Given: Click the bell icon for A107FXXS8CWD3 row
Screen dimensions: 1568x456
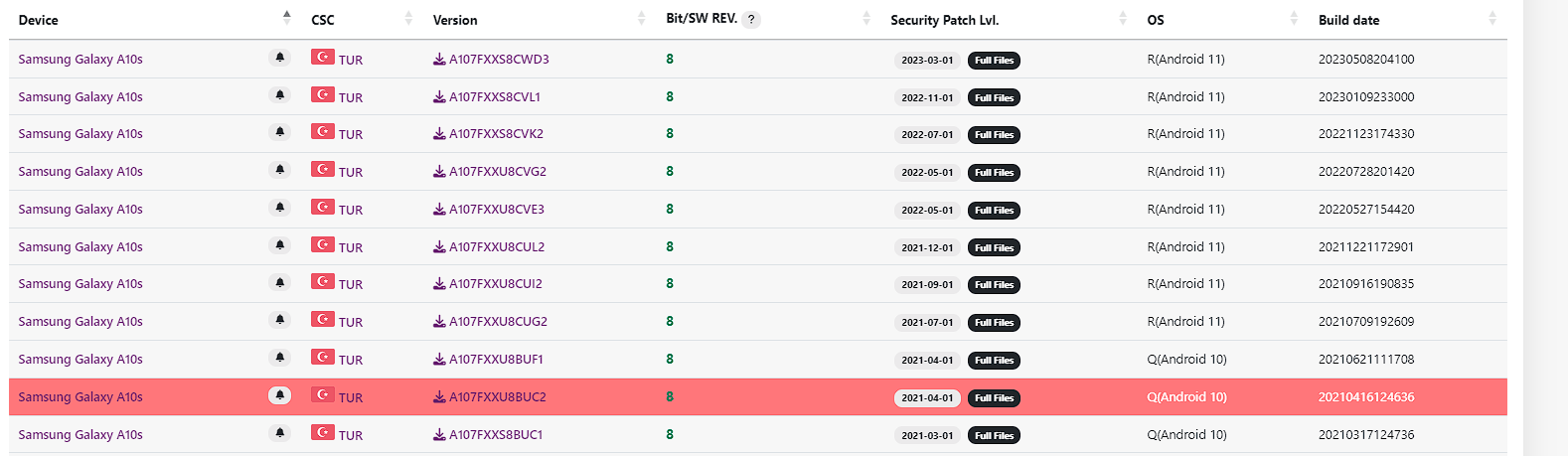Looking at the screenshot, I should (280, 59).
